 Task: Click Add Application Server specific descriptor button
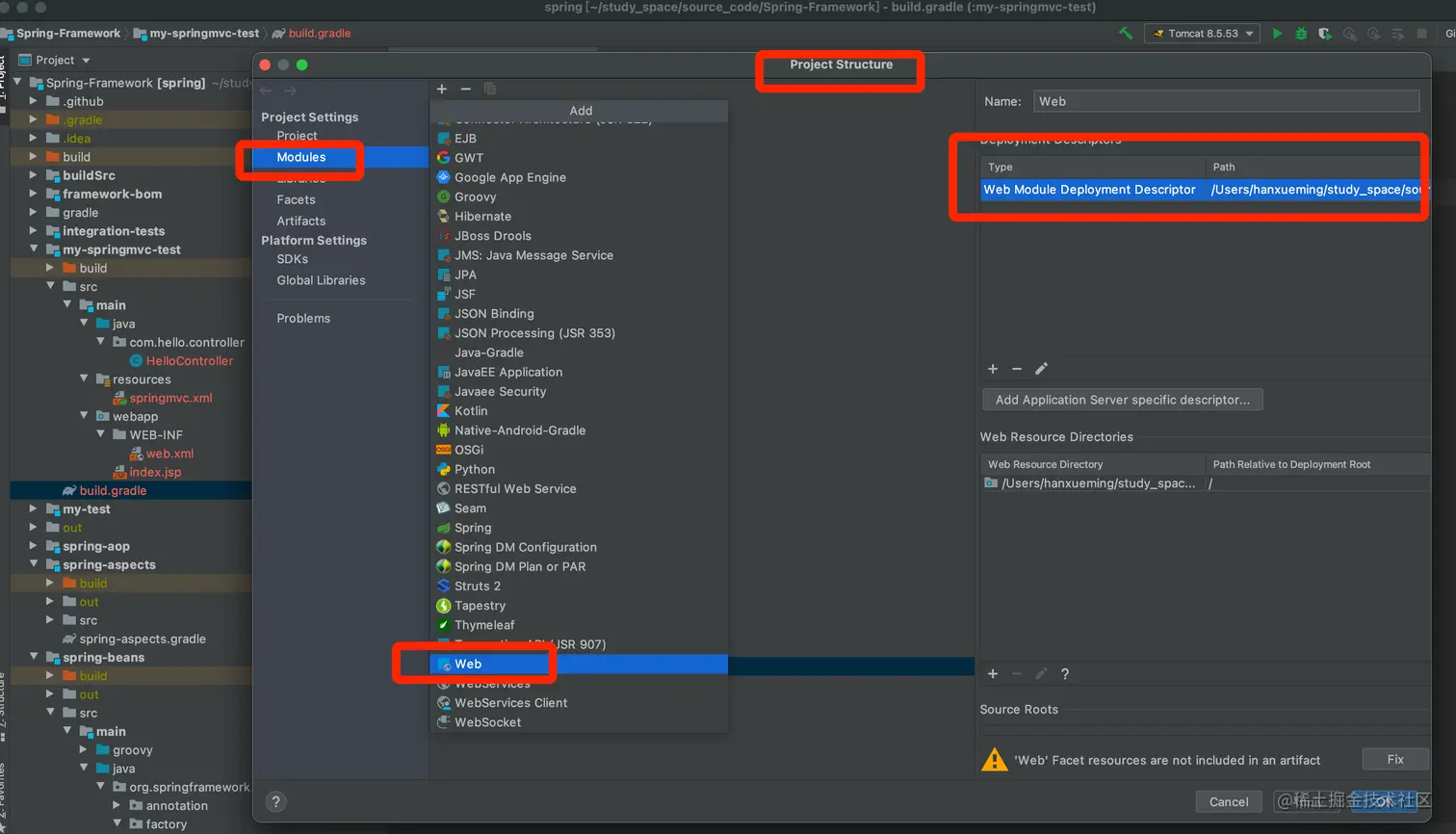point(1123,400)
